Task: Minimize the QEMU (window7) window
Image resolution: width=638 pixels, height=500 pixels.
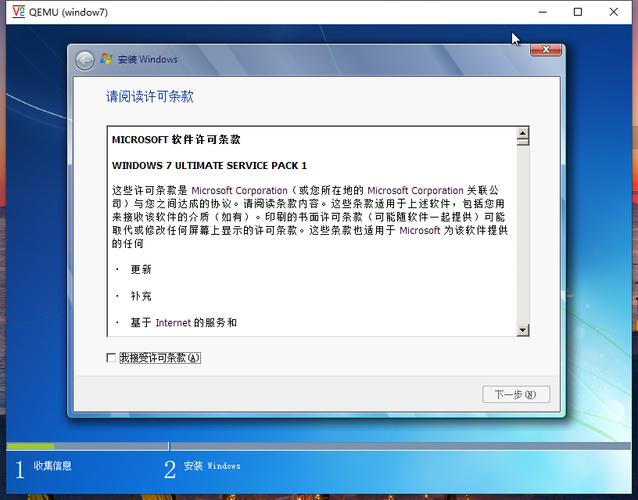Action: tap(542, 12)
